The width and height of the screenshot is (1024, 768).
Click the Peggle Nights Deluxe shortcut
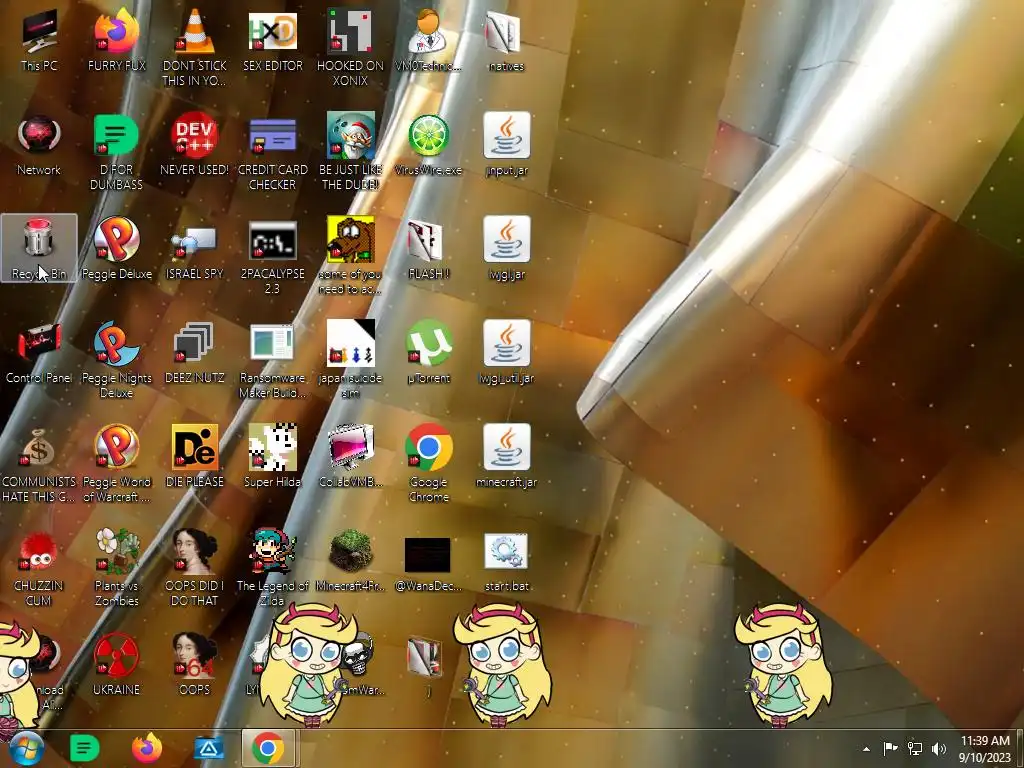pos(117,359)
